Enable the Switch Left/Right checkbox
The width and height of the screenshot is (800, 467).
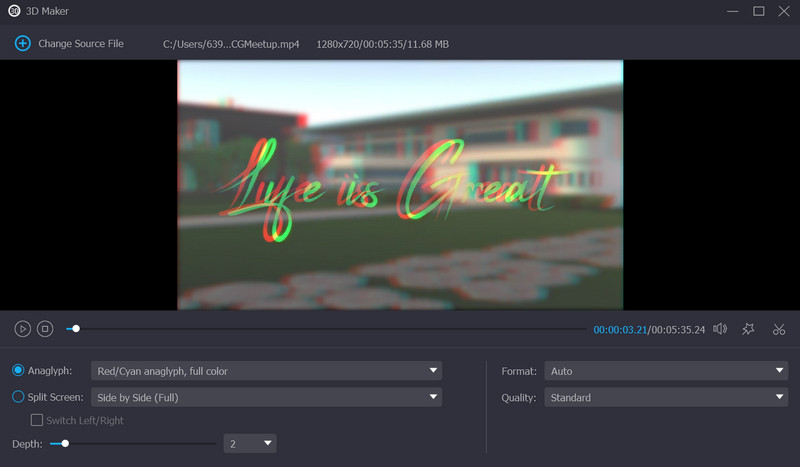[x=37, y=420]
